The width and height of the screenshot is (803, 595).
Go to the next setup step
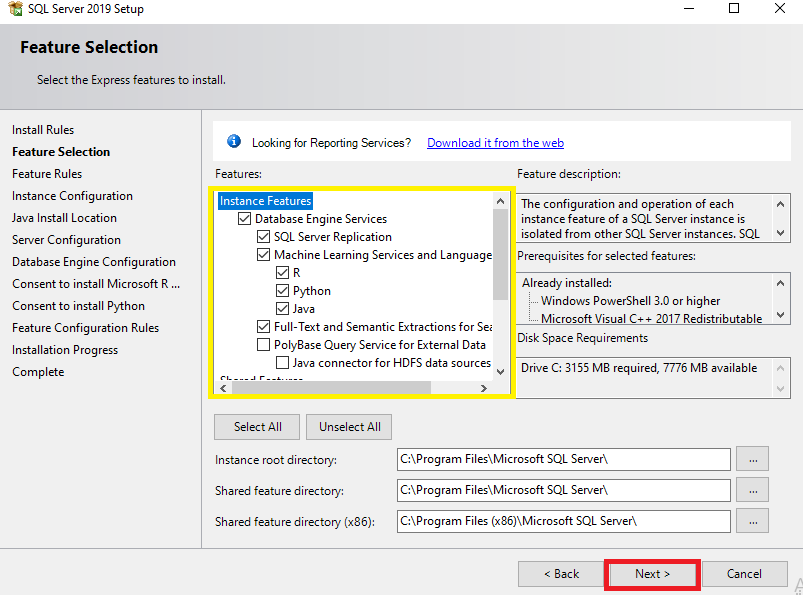pos(652,574)
